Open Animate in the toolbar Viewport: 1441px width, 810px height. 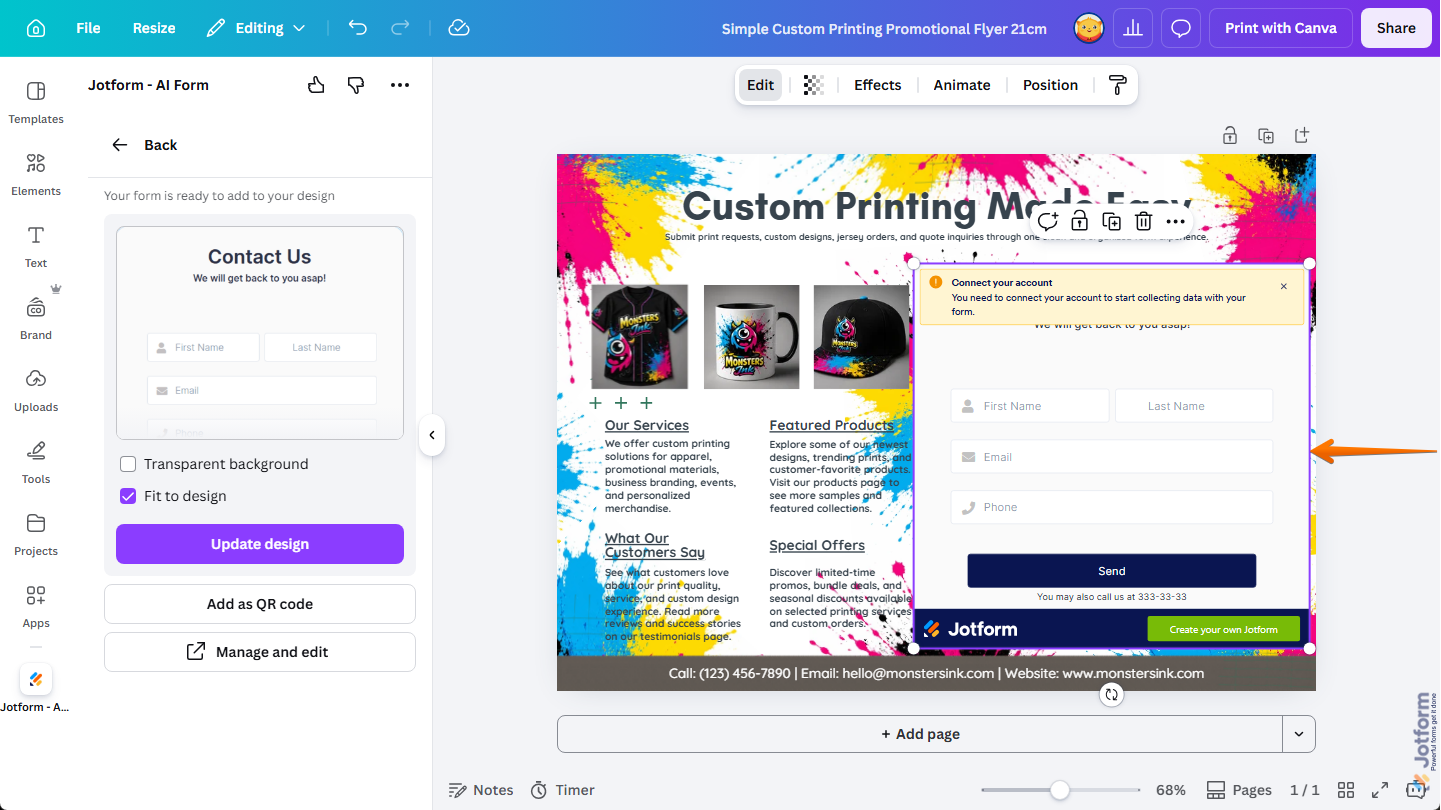pos(962,85)
